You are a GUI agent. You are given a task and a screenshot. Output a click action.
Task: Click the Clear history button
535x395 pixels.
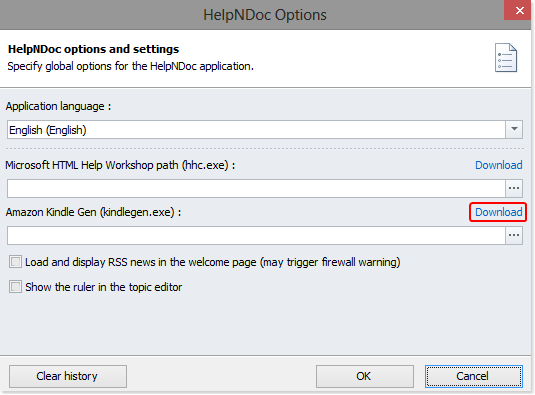pos(68,376)
